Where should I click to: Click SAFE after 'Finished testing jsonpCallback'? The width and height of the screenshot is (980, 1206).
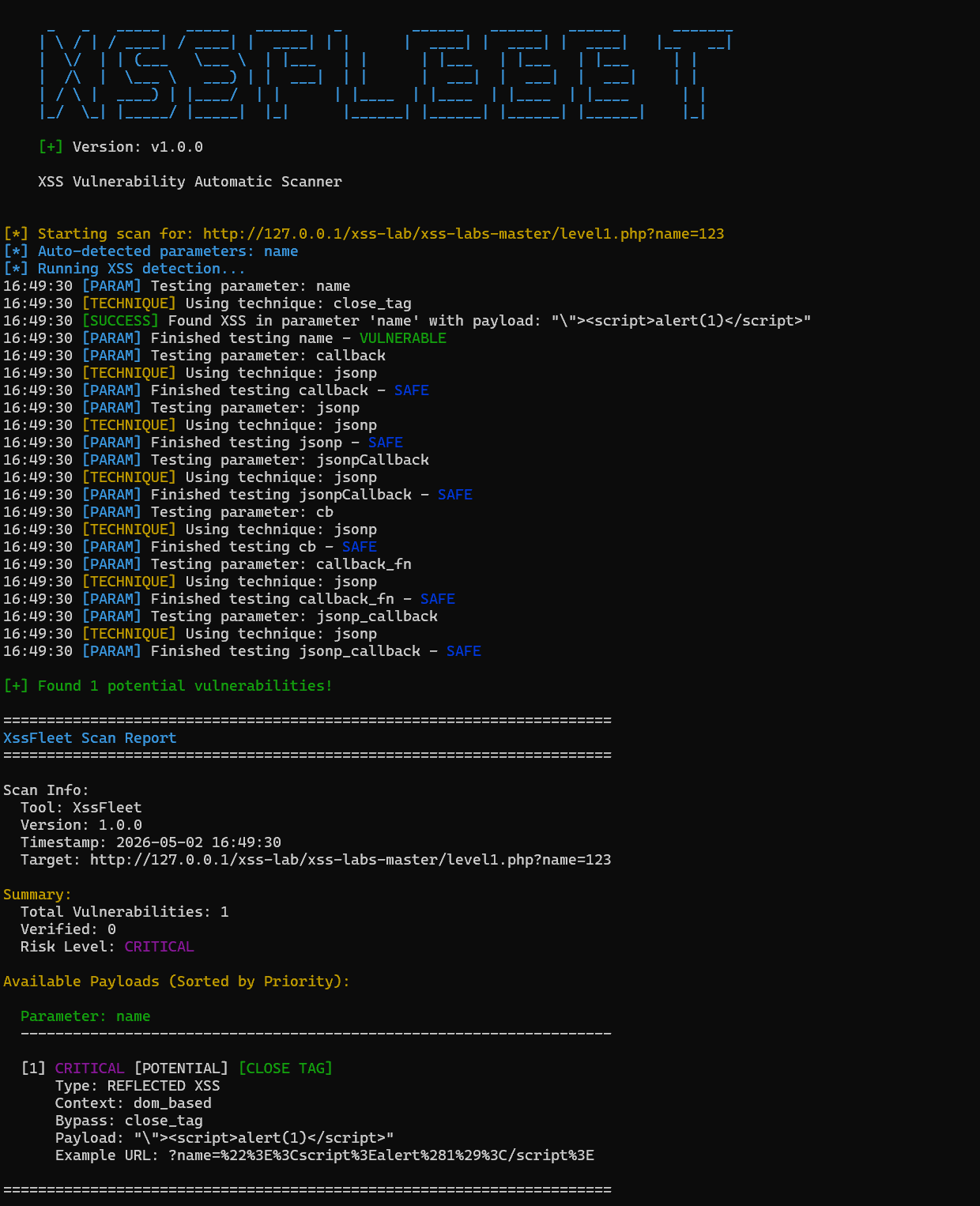454,495
